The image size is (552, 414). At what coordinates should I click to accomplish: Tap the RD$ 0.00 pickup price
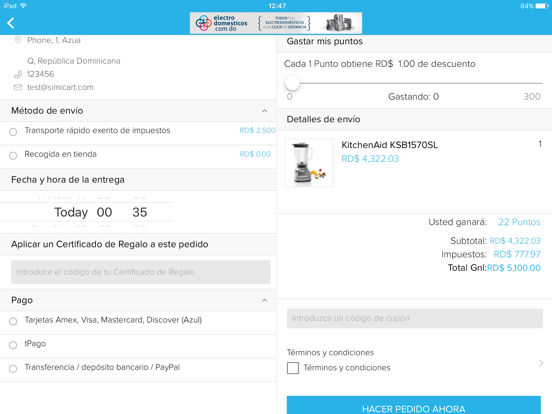255,154
